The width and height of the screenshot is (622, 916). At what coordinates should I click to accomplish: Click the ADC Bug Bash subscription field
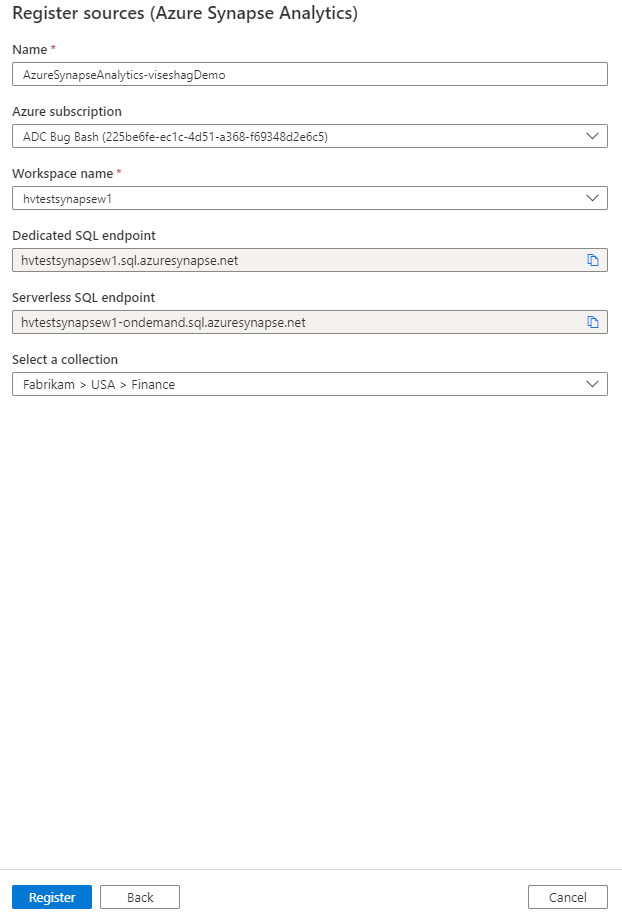click(300, 135)
